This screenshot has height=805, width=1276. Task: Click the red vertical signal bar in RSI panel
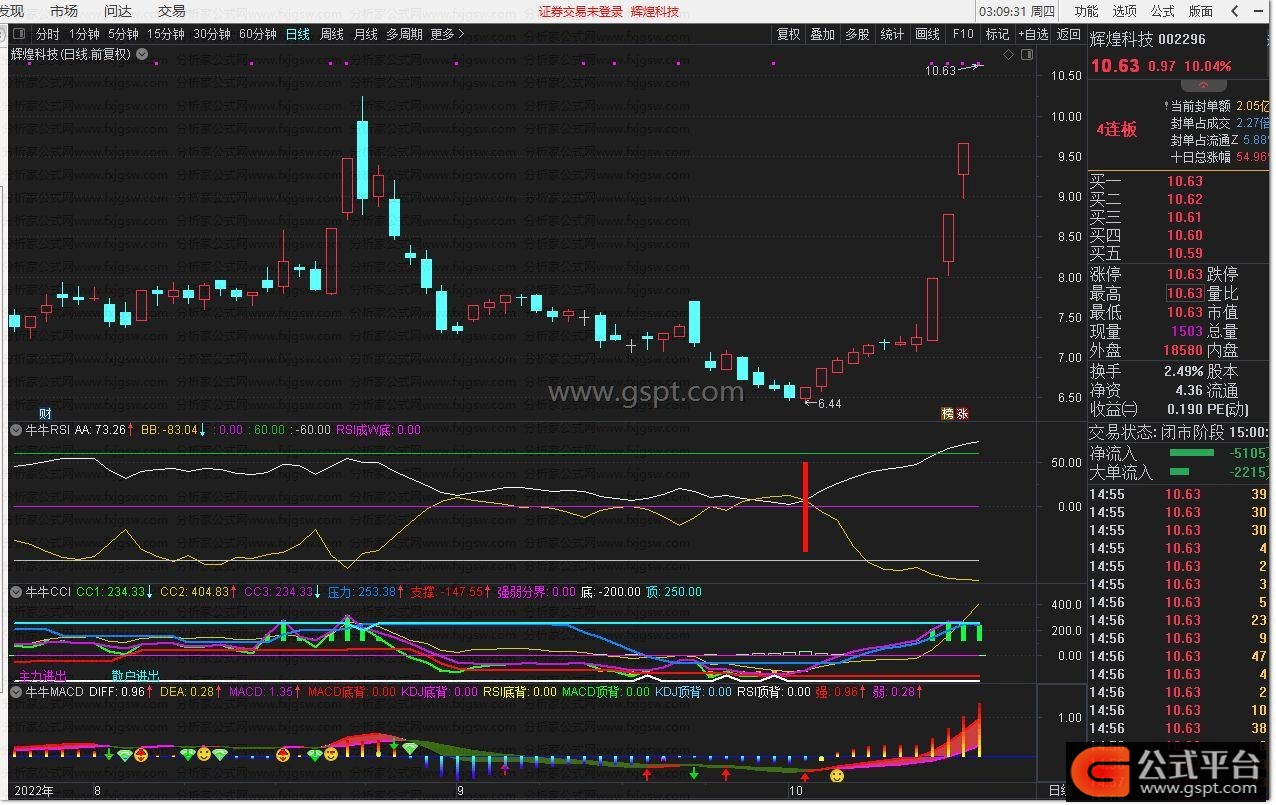[x=805, y=507]
